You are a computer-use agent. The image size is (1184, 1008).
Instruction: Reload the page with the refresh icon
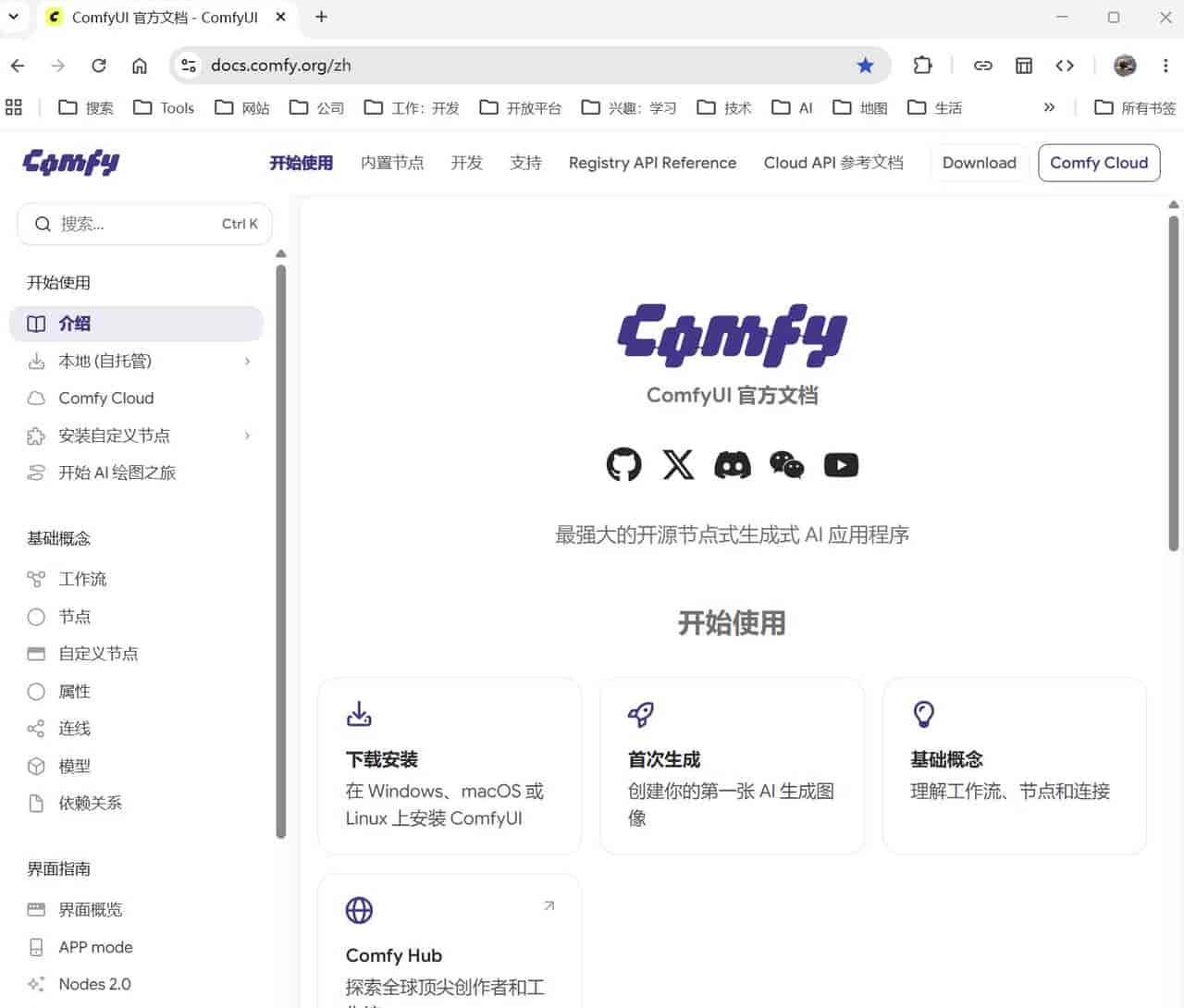click(99, 66)
